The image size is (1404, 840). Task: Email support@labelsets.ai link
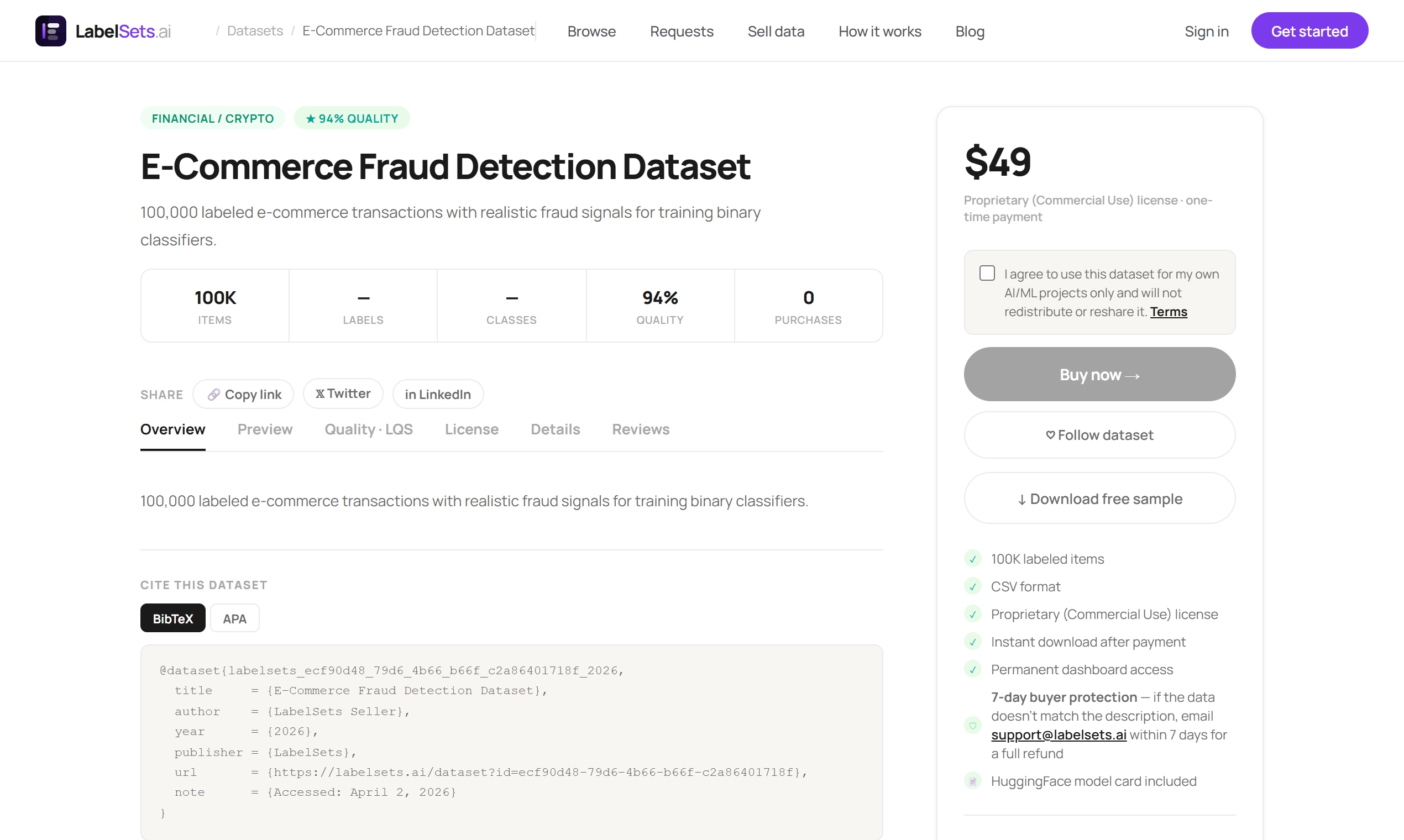pos(1058,734)
